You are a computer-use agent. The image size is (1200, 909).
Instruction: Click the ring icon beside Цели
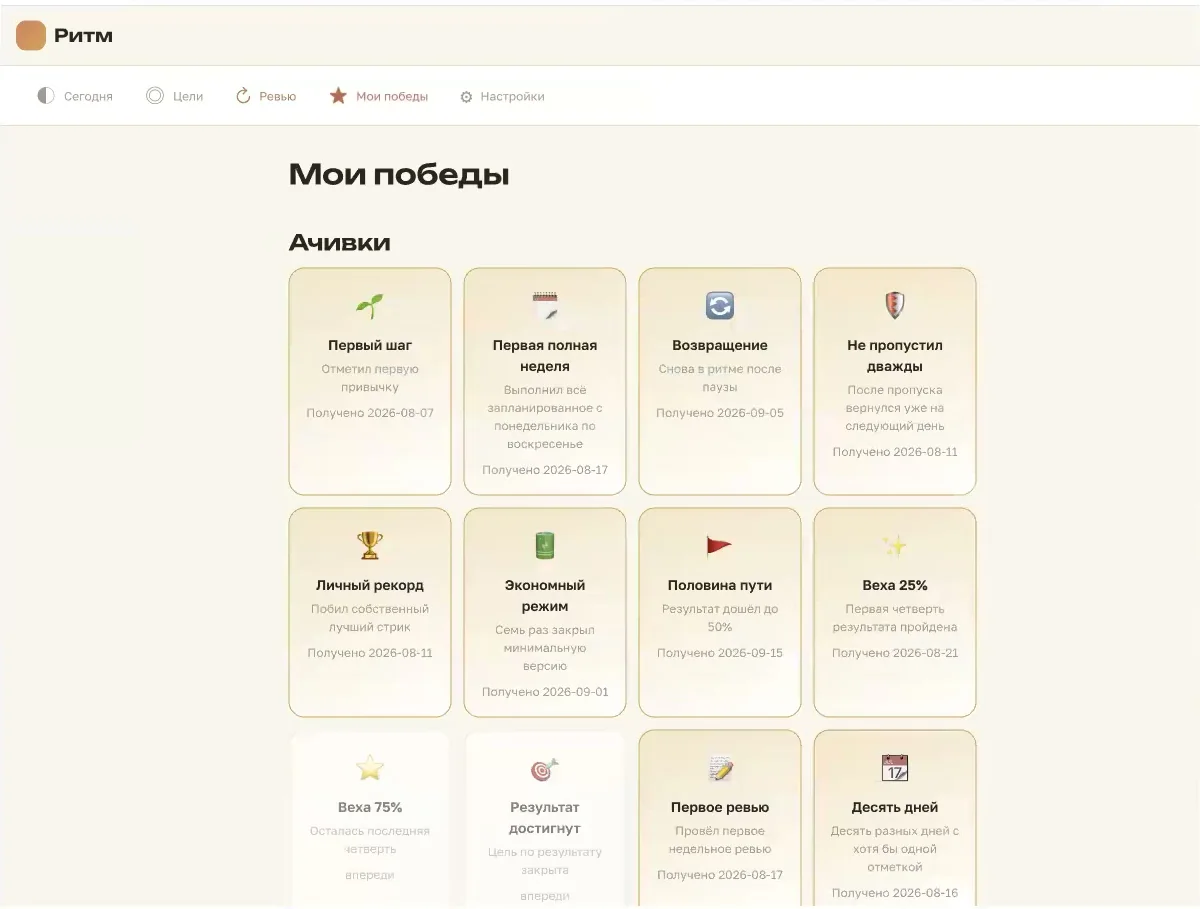coord(155,96)
